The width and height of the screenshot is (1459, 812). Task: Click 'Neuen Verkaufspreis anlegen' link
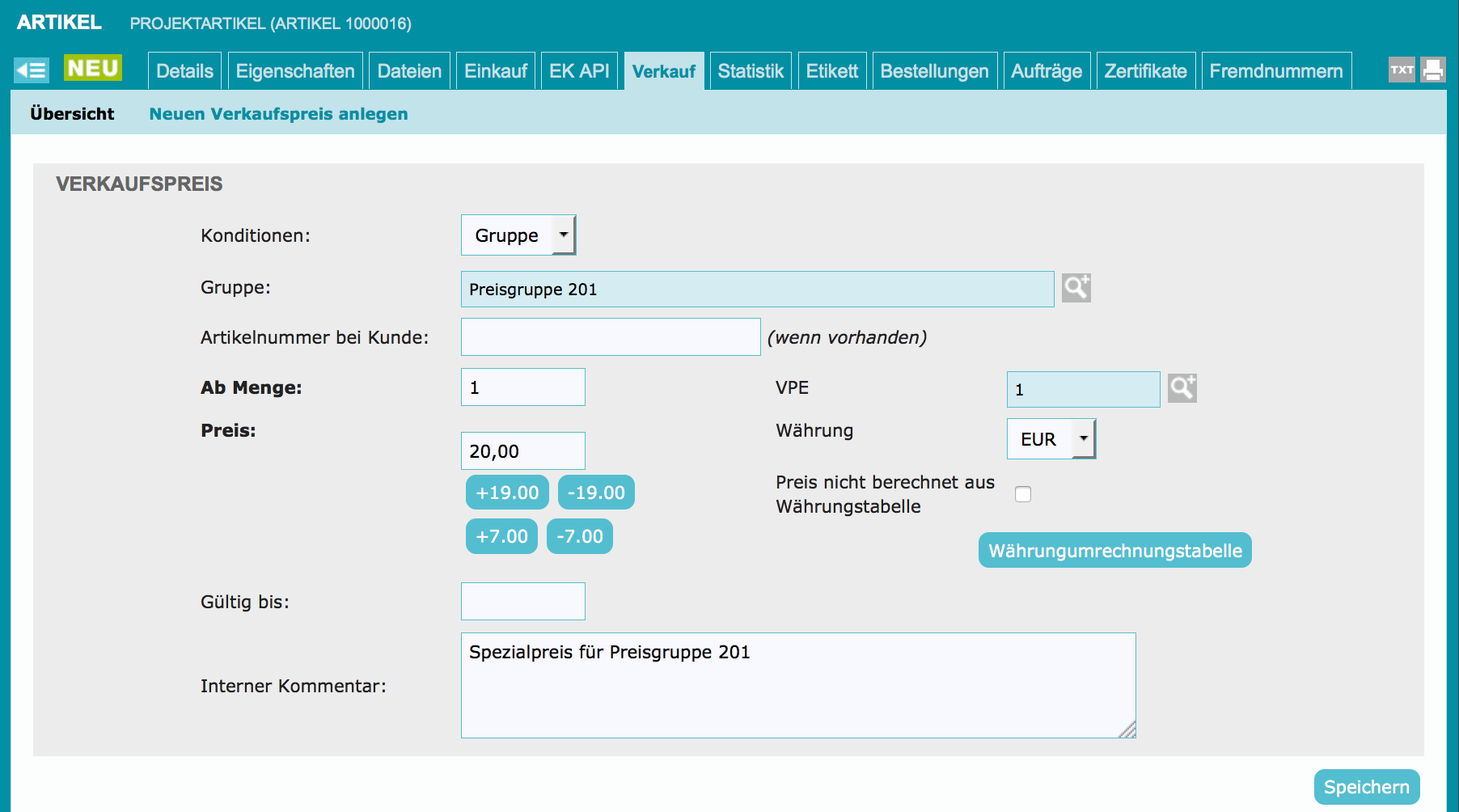coord(278,114)
